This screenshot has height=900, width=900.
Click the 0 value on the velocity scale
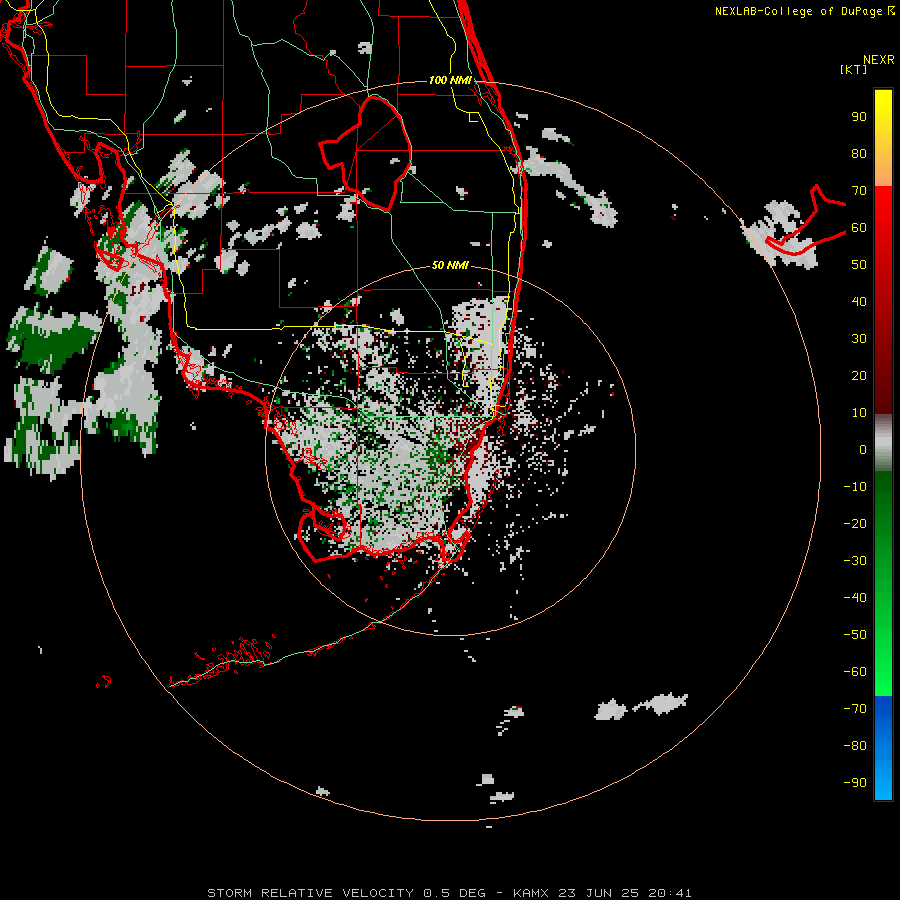tap(863, 450)
